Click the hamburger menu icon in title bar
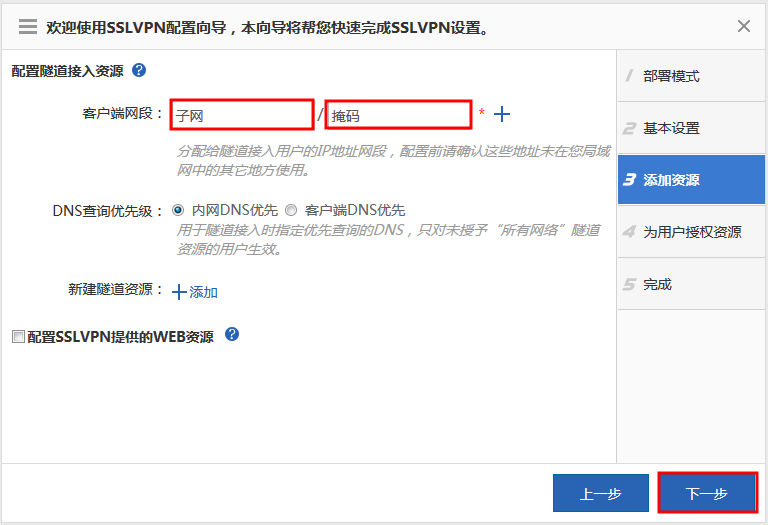This screenshot has height=525, width=768. pos(28,26)
